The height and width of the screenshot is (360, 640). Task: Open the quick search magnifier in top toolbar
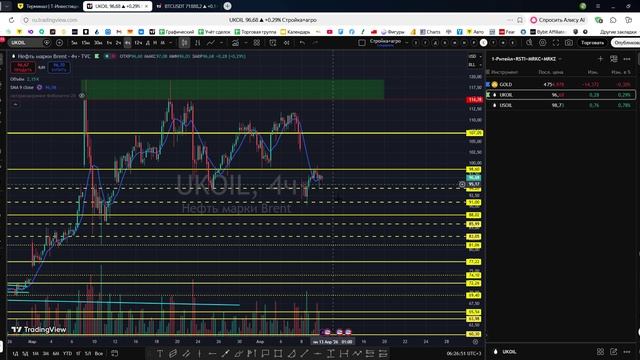529,43
